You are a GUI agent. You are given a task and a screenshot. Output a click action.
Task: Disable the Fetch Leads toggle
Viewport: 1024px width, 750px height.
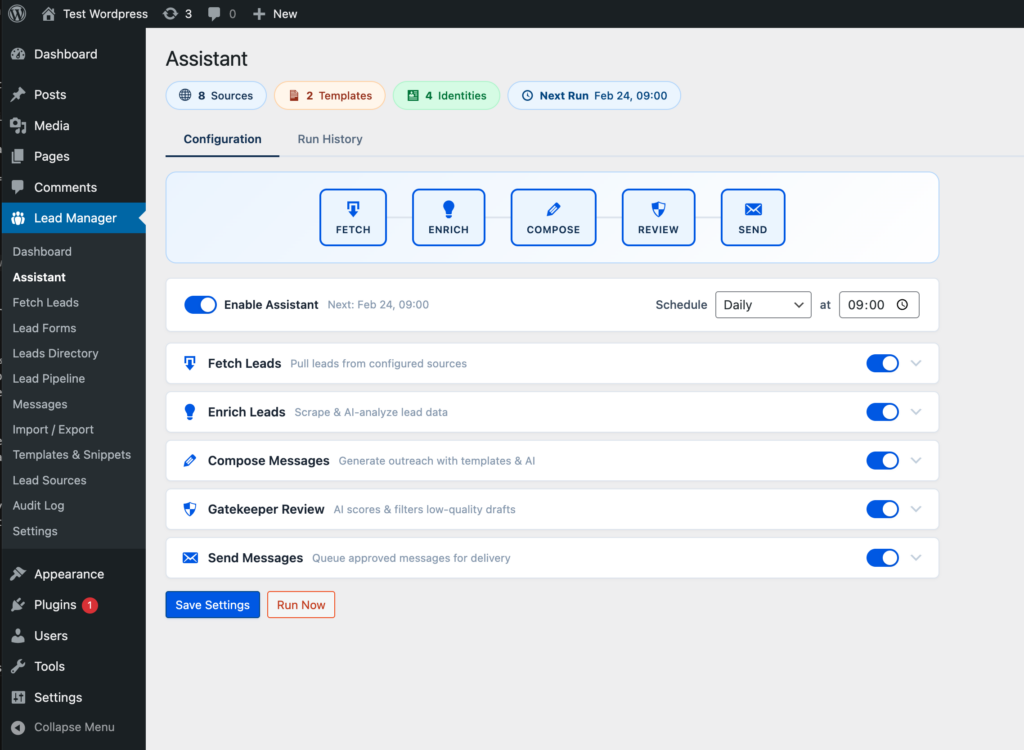point(882,363)
